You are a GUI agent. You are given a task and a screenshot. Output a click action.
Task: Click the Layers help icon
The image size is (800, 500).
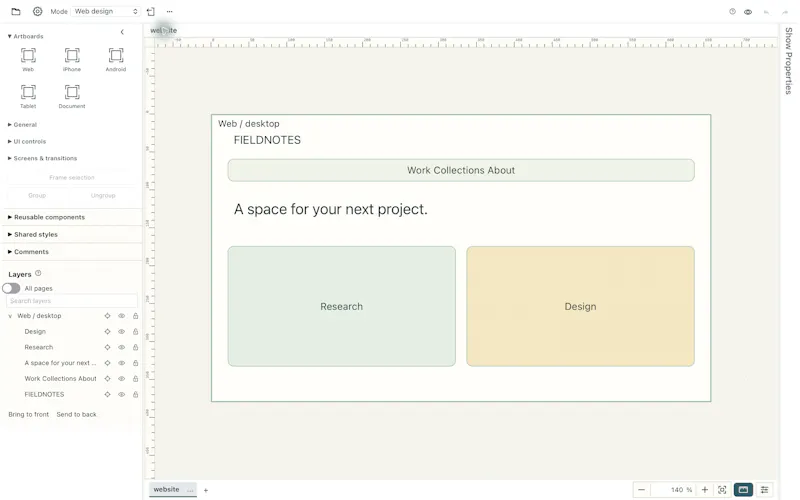coord(38,273)
